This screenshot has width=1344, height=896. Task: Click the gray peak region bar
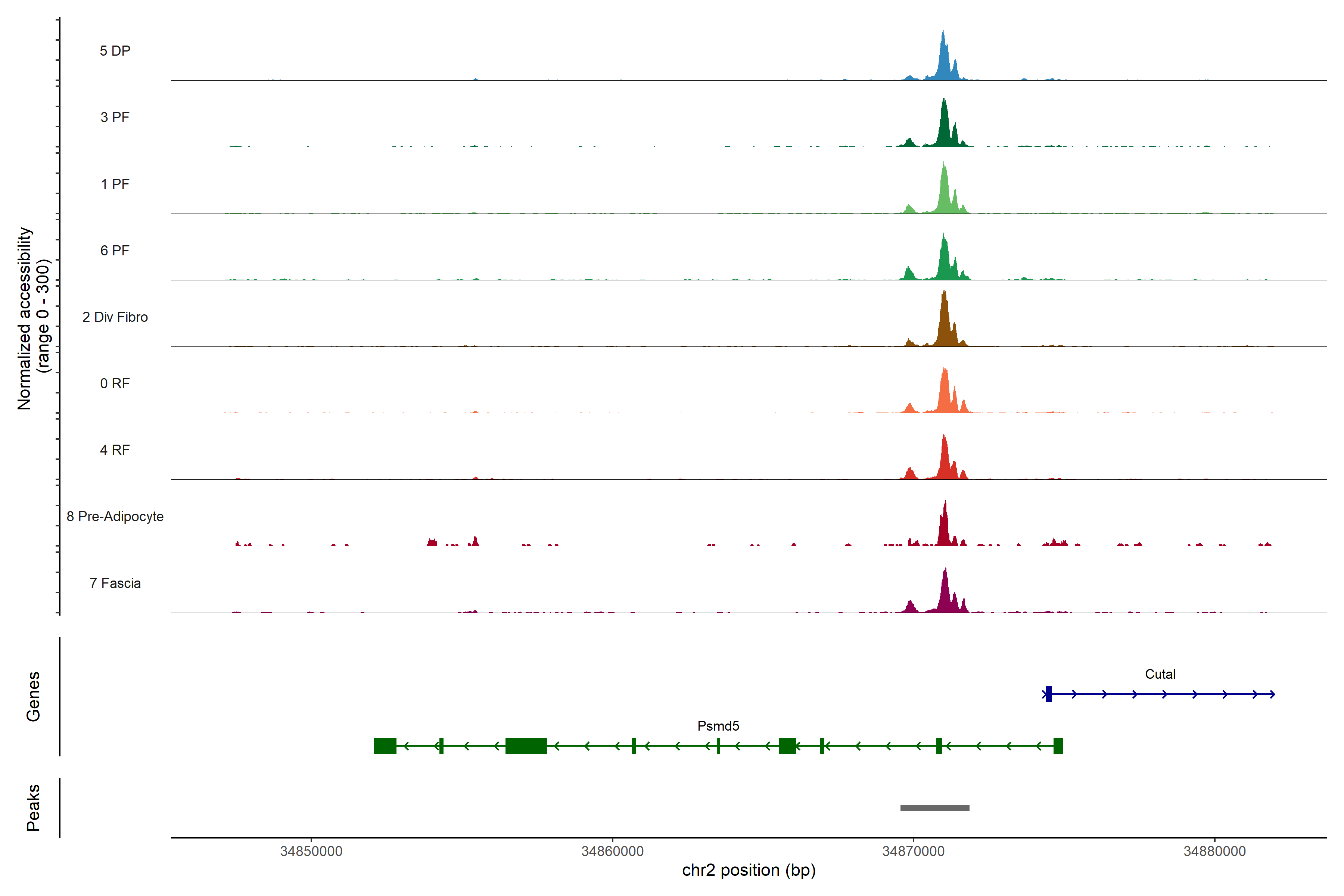pyautogui.click(x=934, y=808)
